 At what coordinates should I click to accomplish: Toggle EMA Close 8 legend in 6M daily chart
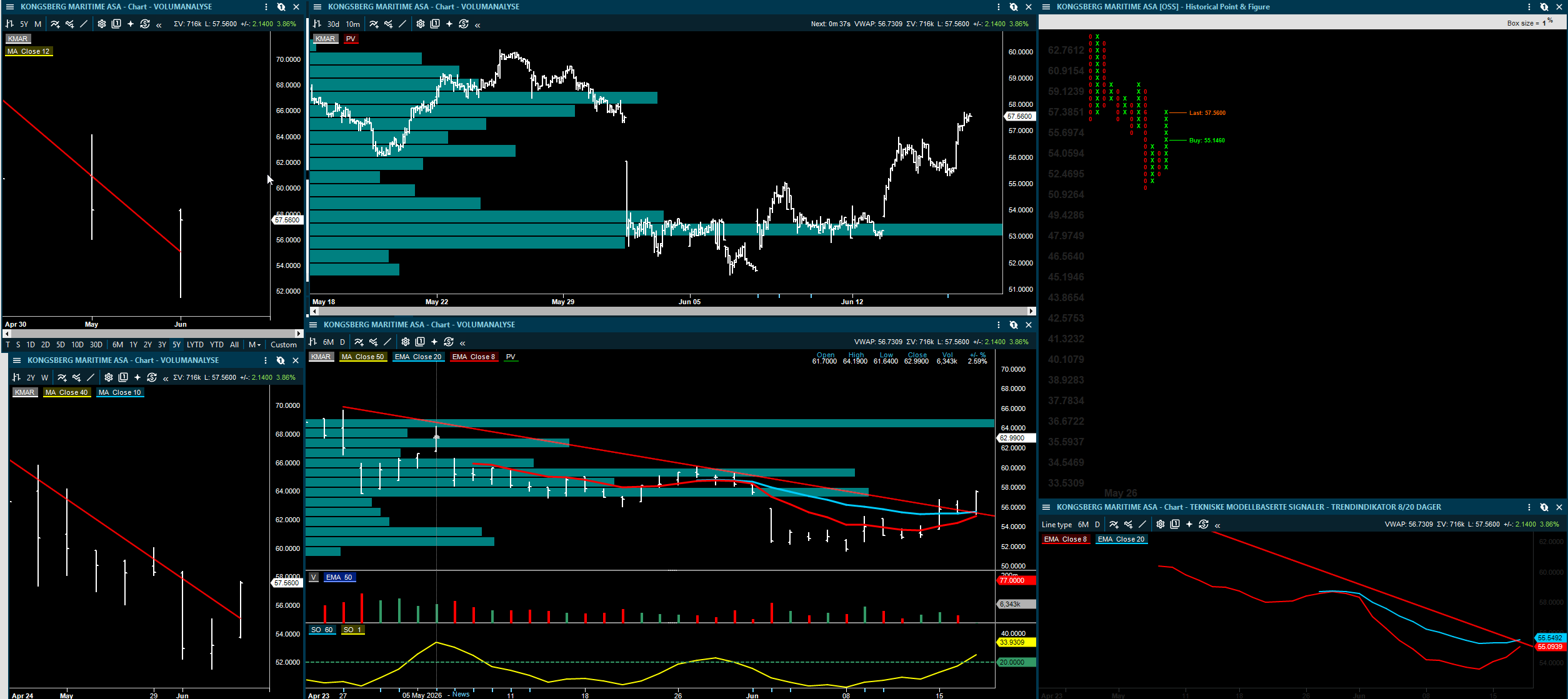[474, 357]
